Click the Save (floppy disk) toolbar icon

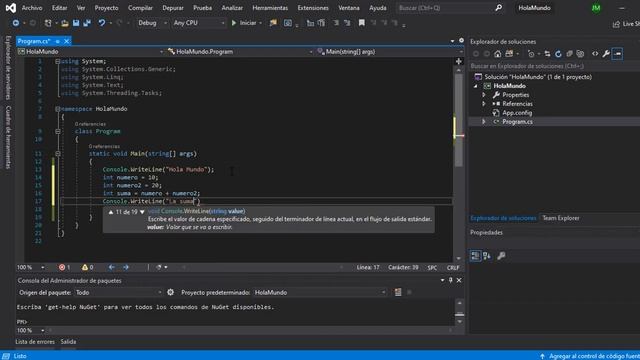coord(76,23)
